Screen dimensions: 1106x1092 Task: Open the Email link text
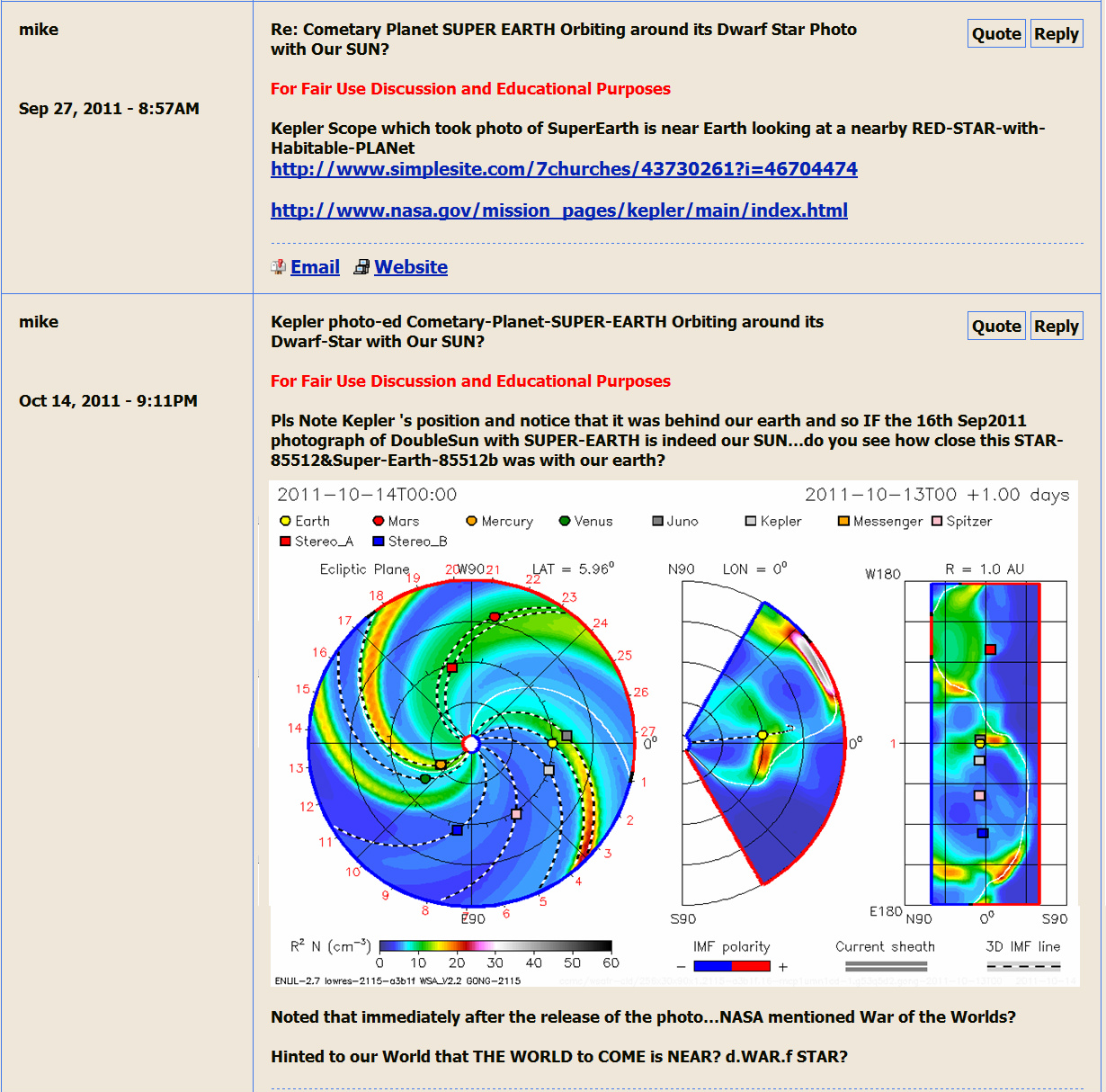tap(315, 267)
